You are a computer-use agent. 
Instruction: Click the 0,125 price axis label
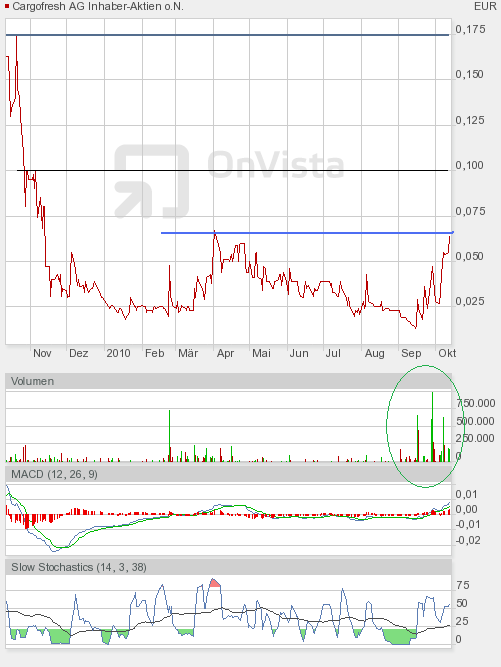pyautogui.click(x=470, y=120)
